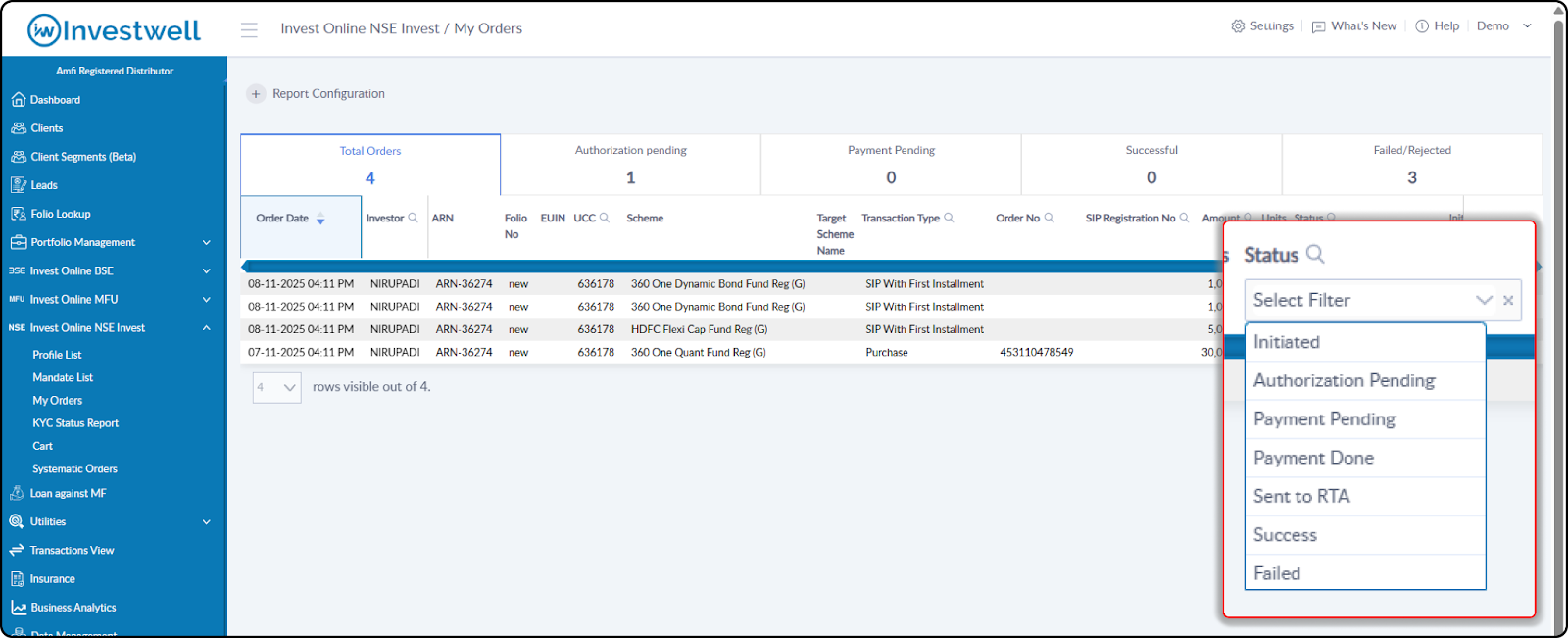Click the Transactions View arrows icon
Image resolution: width=1568 pixels, height=638 pixels.
pyautogui.click(x=17, y=550)
